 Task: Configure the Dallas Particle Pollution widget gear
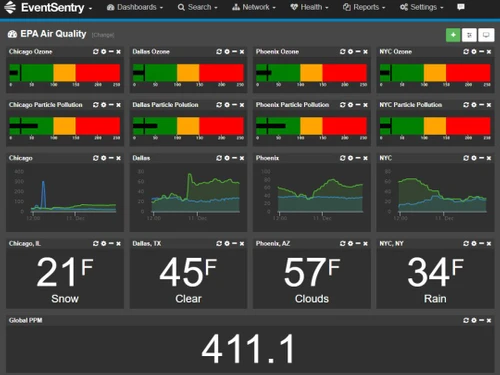click(227, 105)
